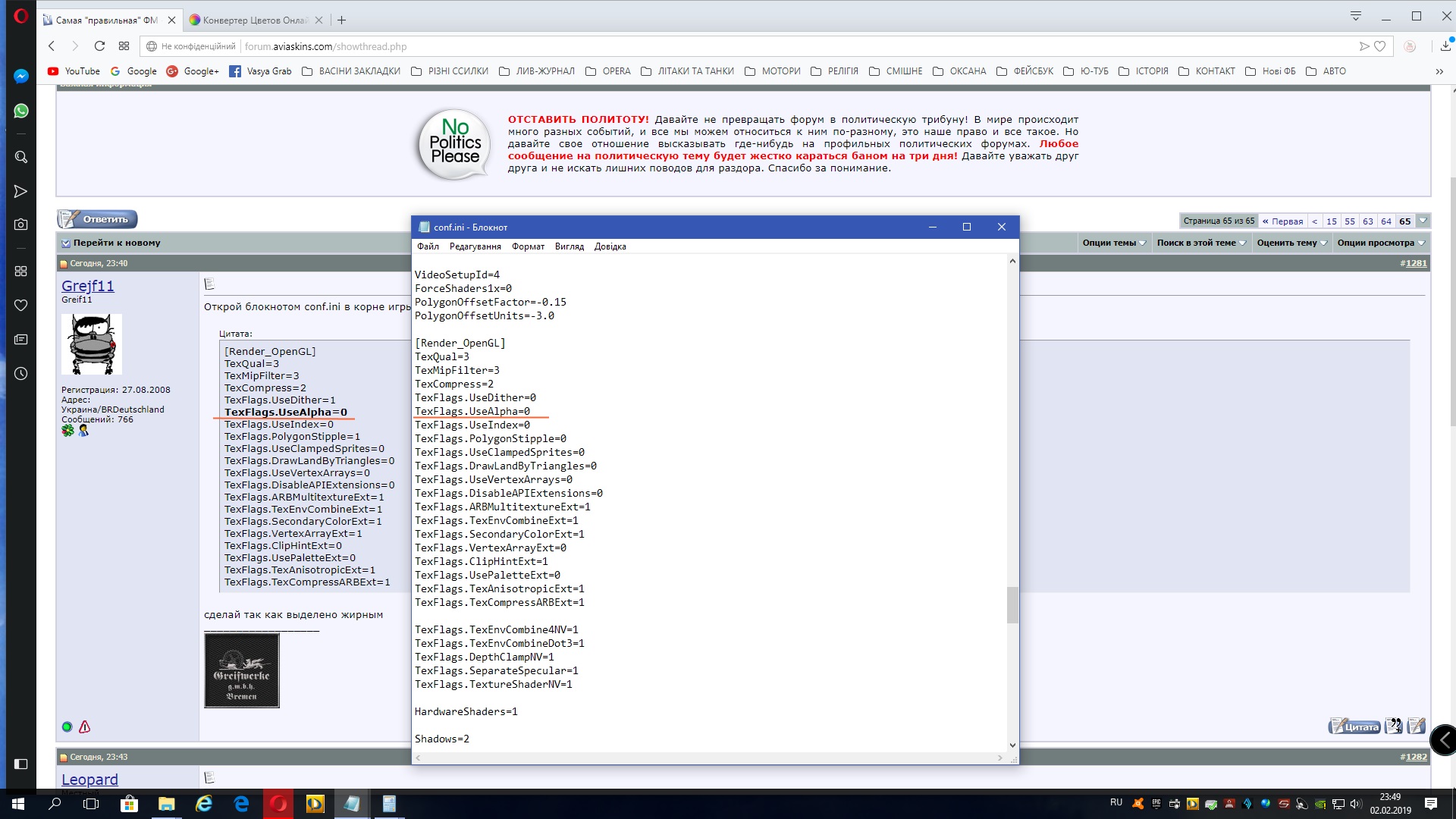Open Messenger in the Opera sidebar
The image size is (1456, 819).
click(21, 76)
